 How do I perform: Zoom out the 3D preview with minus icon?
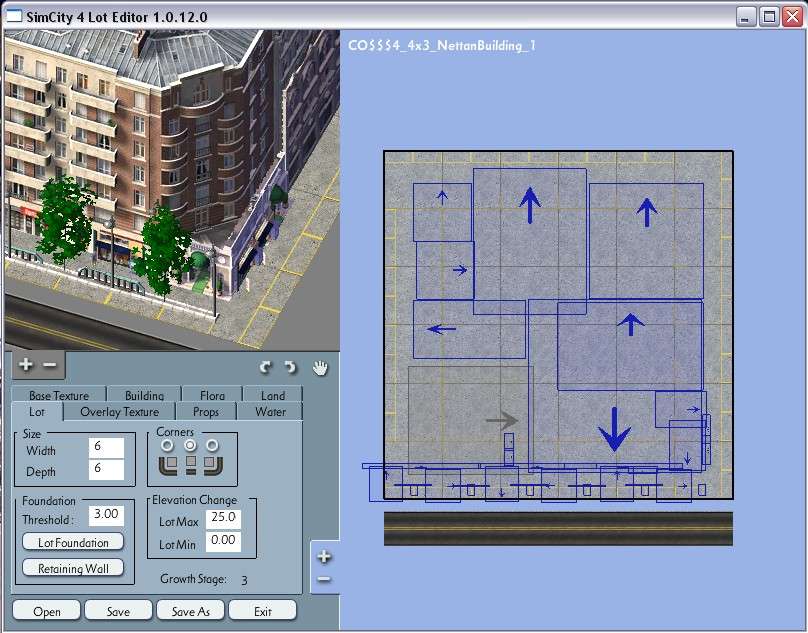pyautogui.click(x=50, y=364)
